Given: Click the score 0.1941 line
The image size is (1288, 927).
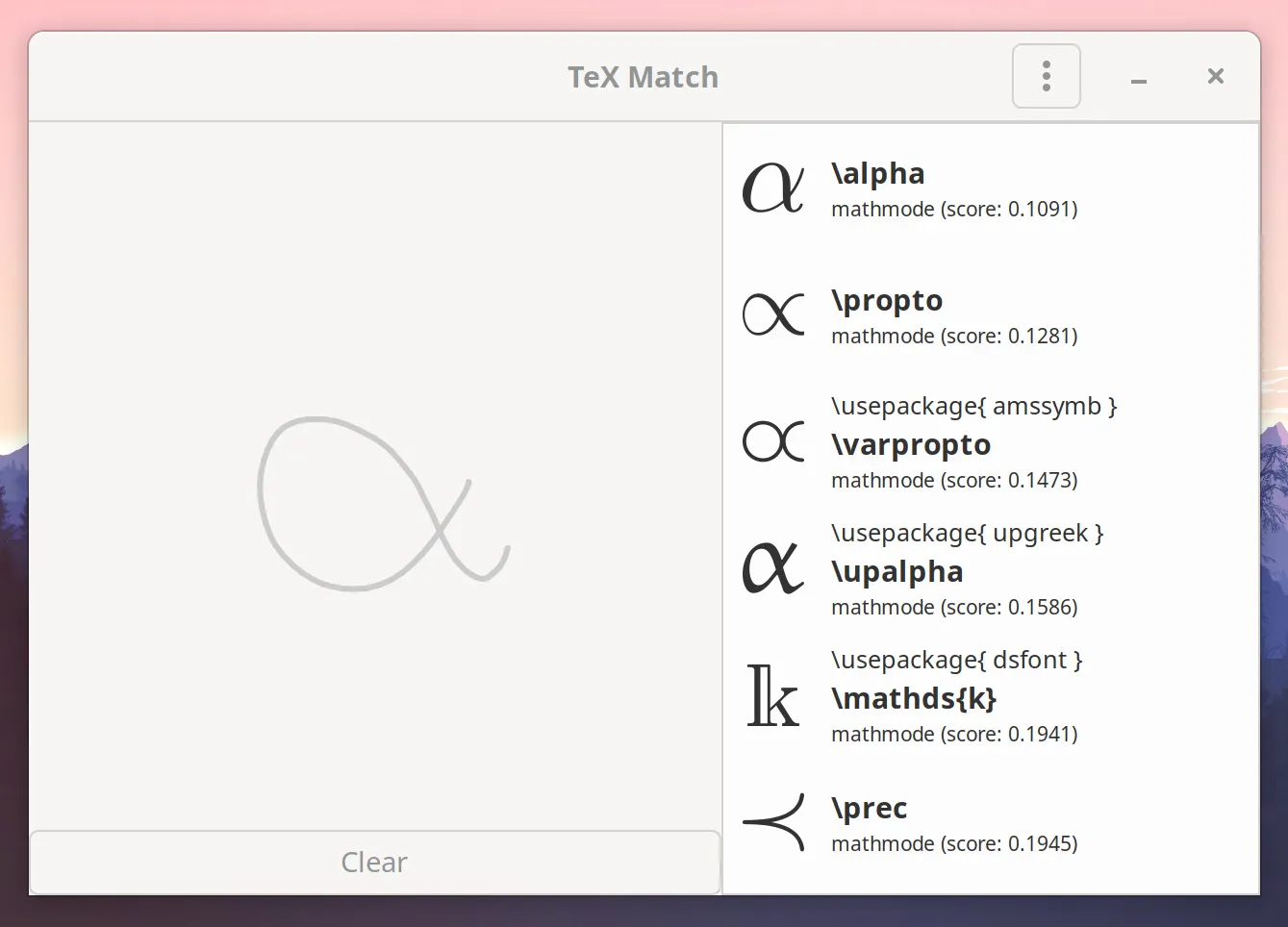Looking at the screenshot, I should (x=954, y=735).
